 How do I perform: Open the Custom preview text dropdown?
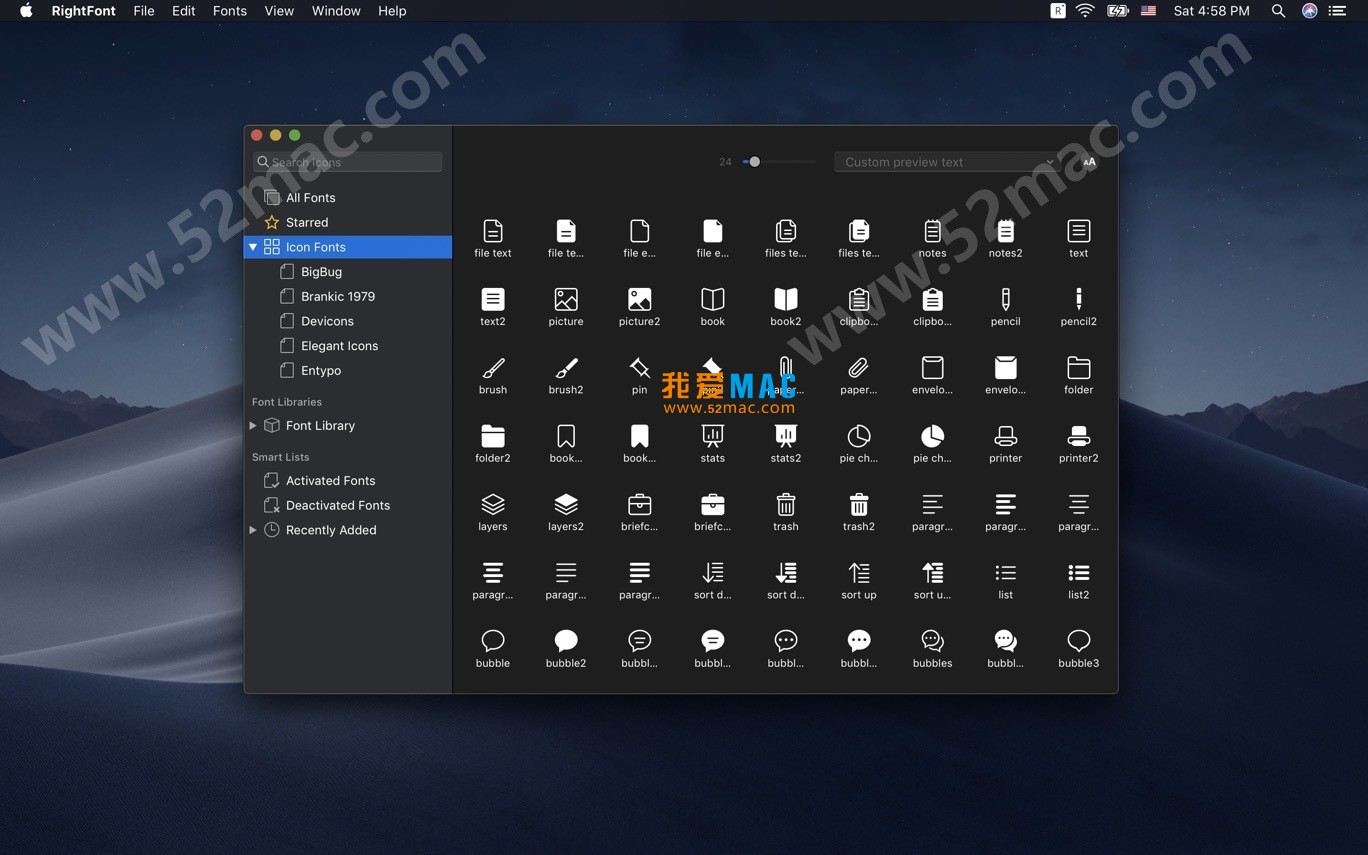[x=949, y=162]
